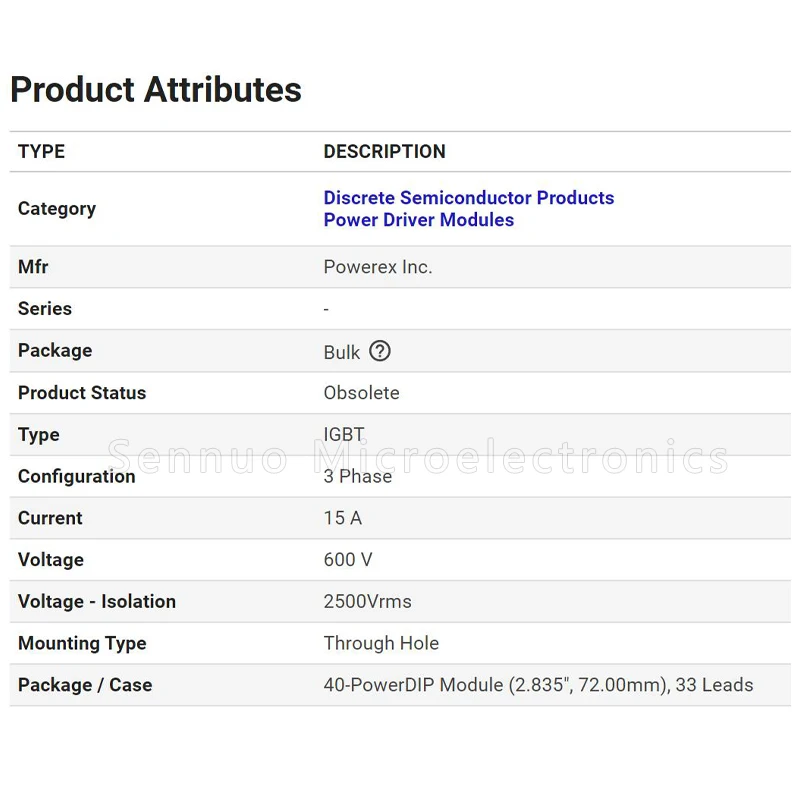Click the Bulk package value text

[x=341, y=352]
